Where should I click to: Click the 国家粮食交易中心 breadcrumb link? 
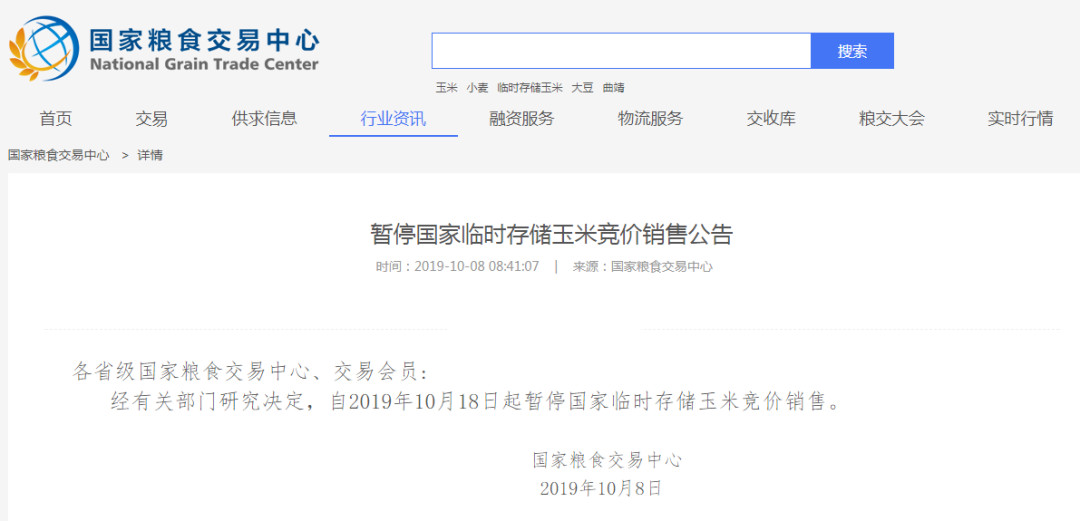(x=59, y=156)
